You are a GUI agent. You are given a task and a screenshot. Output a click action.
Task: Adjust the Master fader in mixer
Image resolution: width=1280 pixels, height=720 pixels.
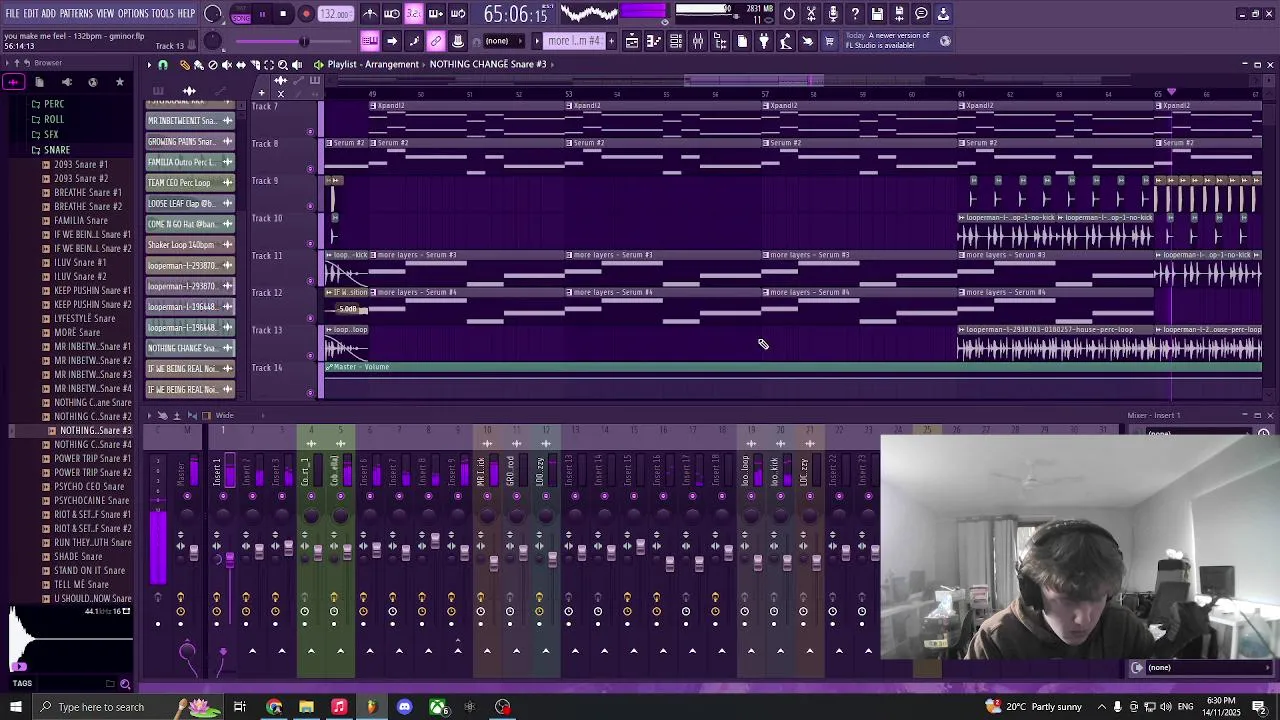(x=193, y=551)
